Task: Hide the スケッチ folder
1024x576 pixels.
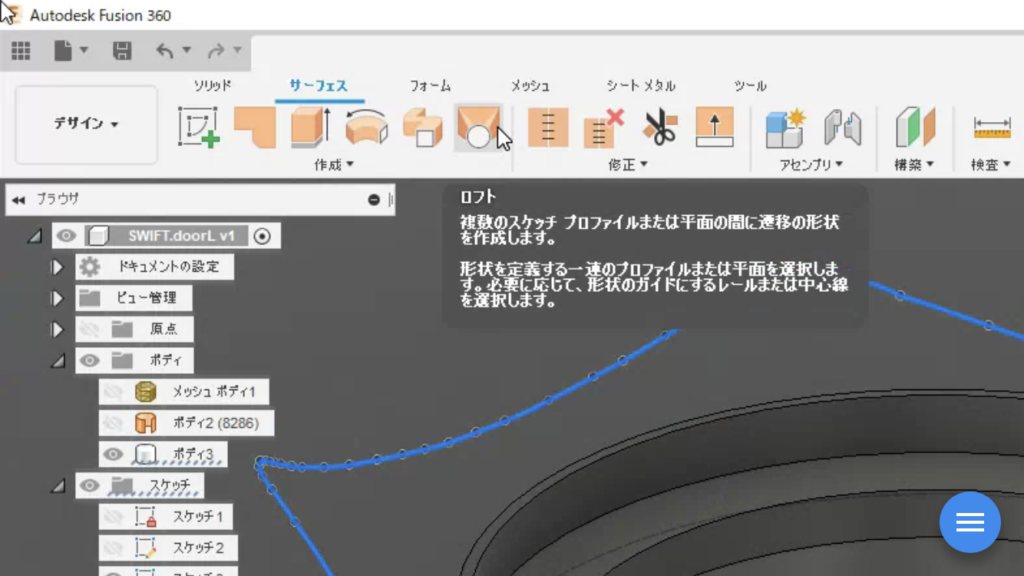Action: coord(90,485)
